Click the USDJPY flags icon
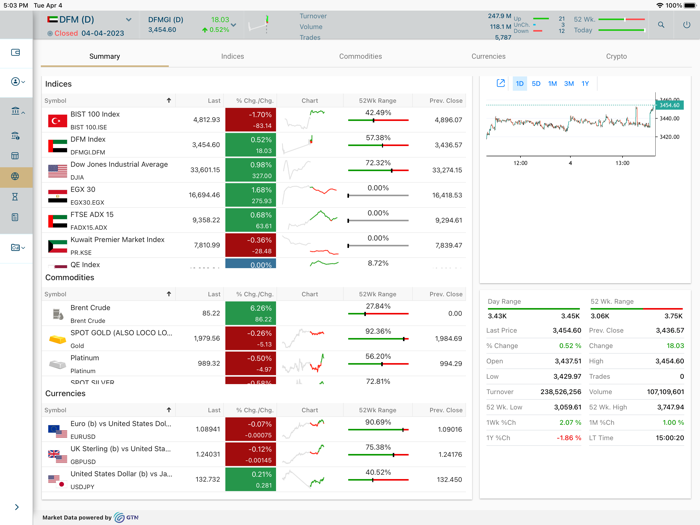The image size is (700, 525). click(x=57, y=481)
